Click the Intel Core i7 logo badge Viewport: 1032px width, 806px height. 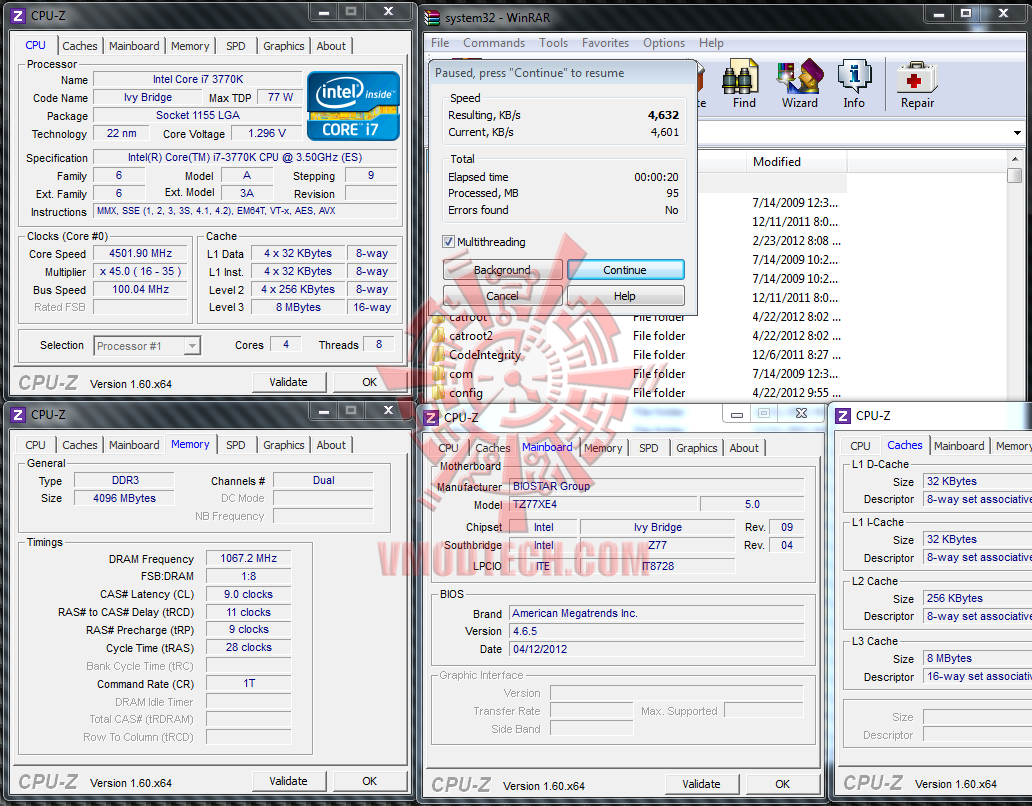353,106
